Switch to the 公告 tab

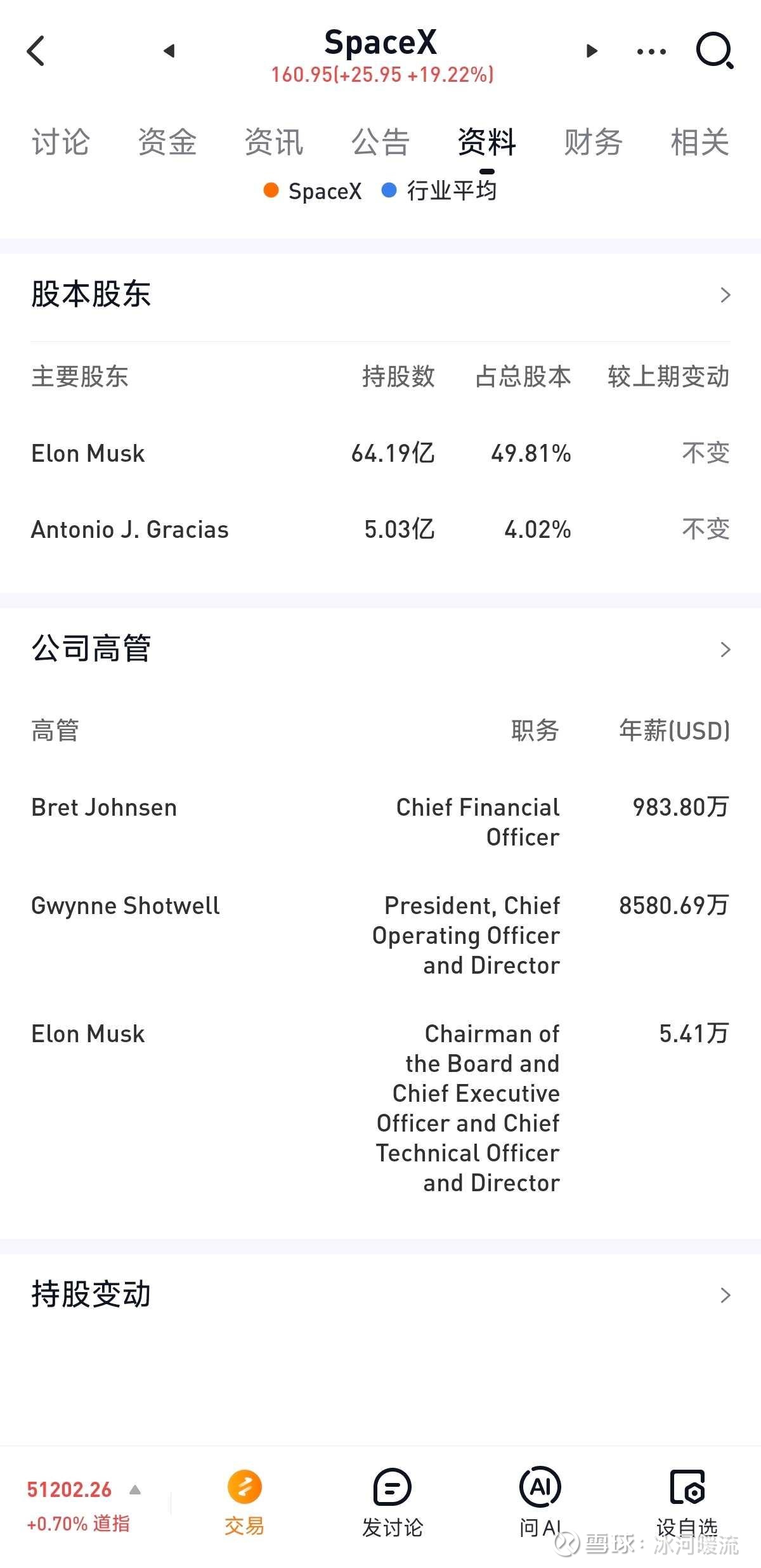coord(380,141)
